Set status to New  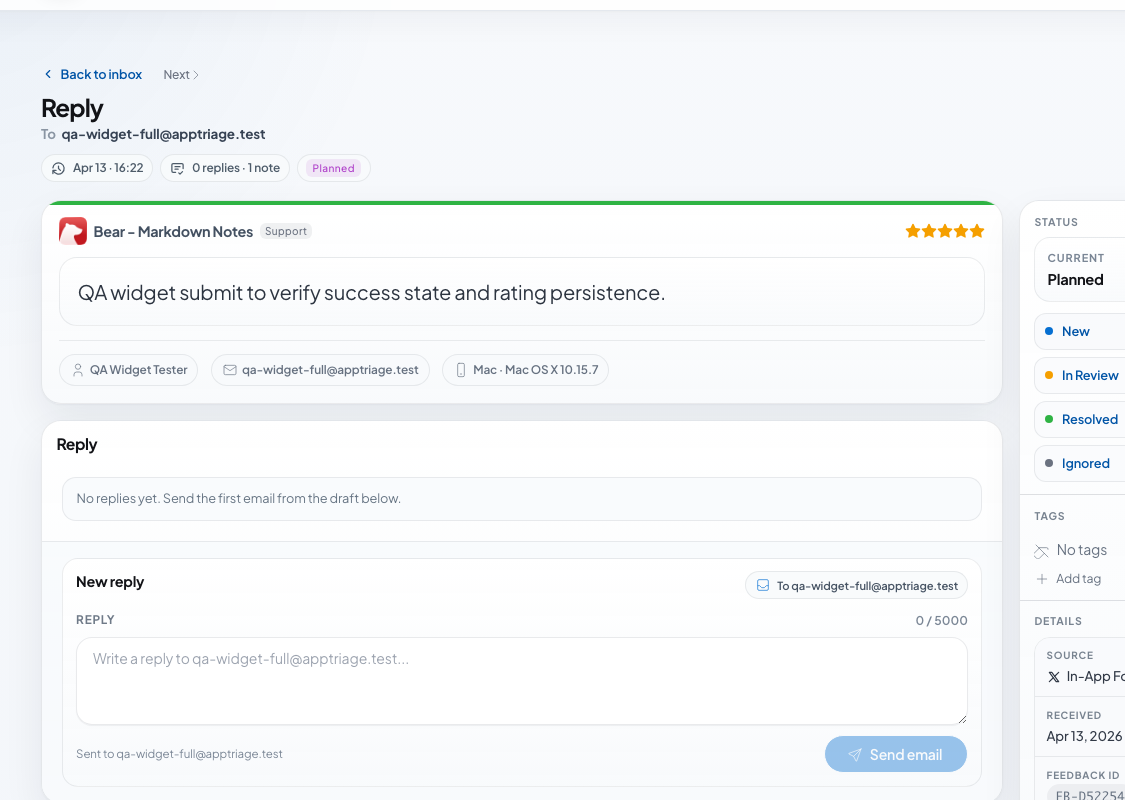point(1080,331)
